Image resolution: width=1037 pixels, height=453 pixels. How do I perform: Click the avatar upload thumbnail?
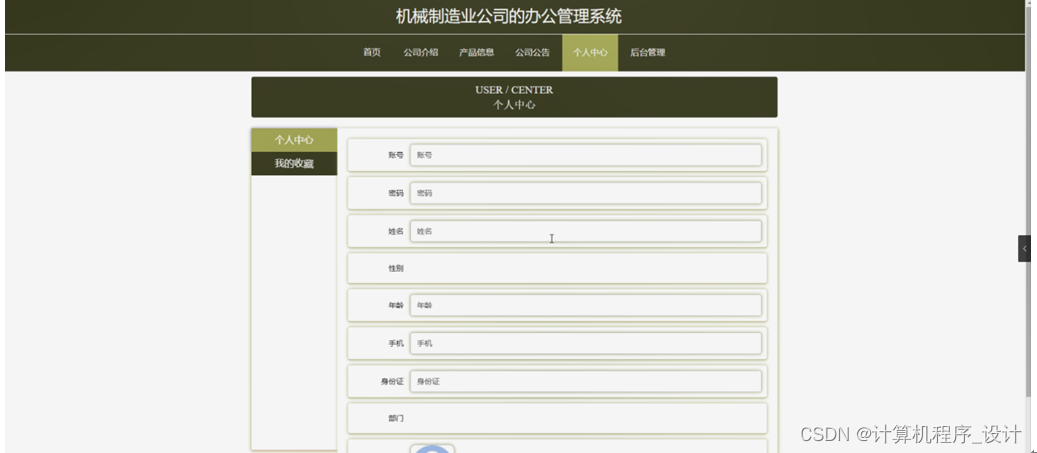433,449
